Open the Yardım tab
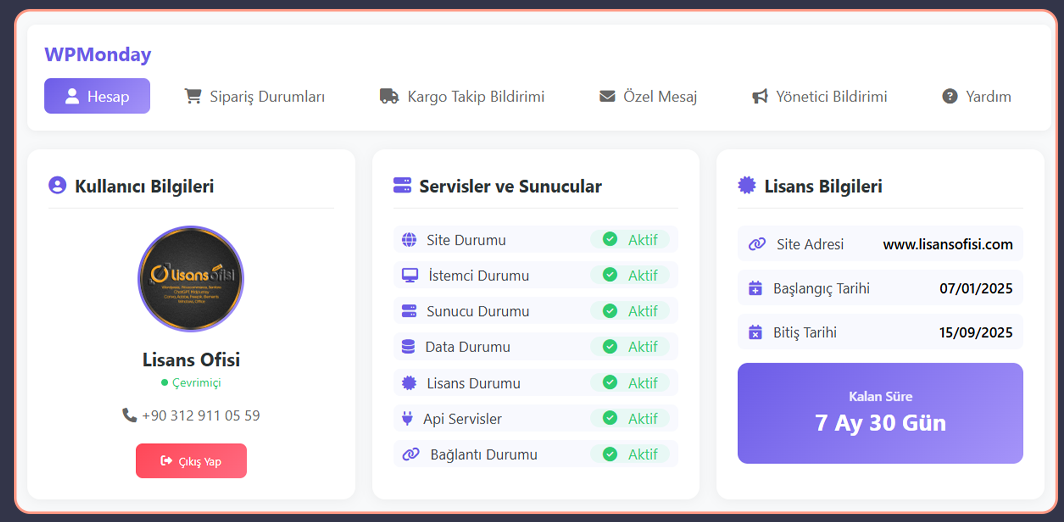The height and width of the screenshot is (522, 1064). click(x=976, y=96)
